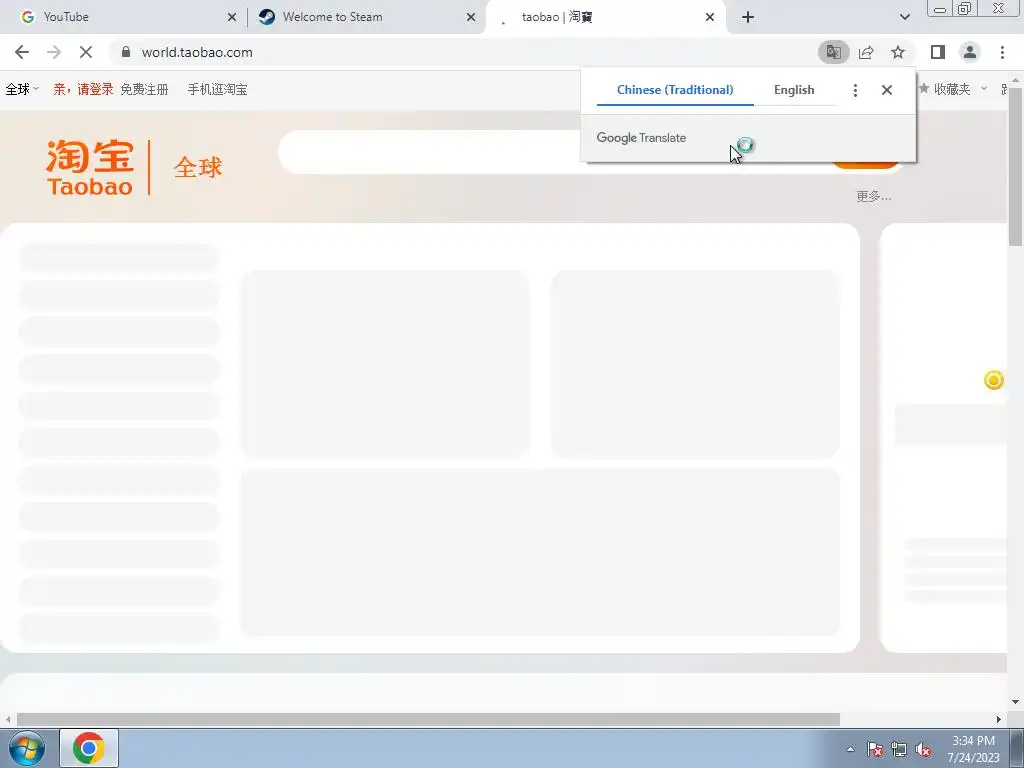
Task: Click the forward navigation arrow
Action: [54, 52]
